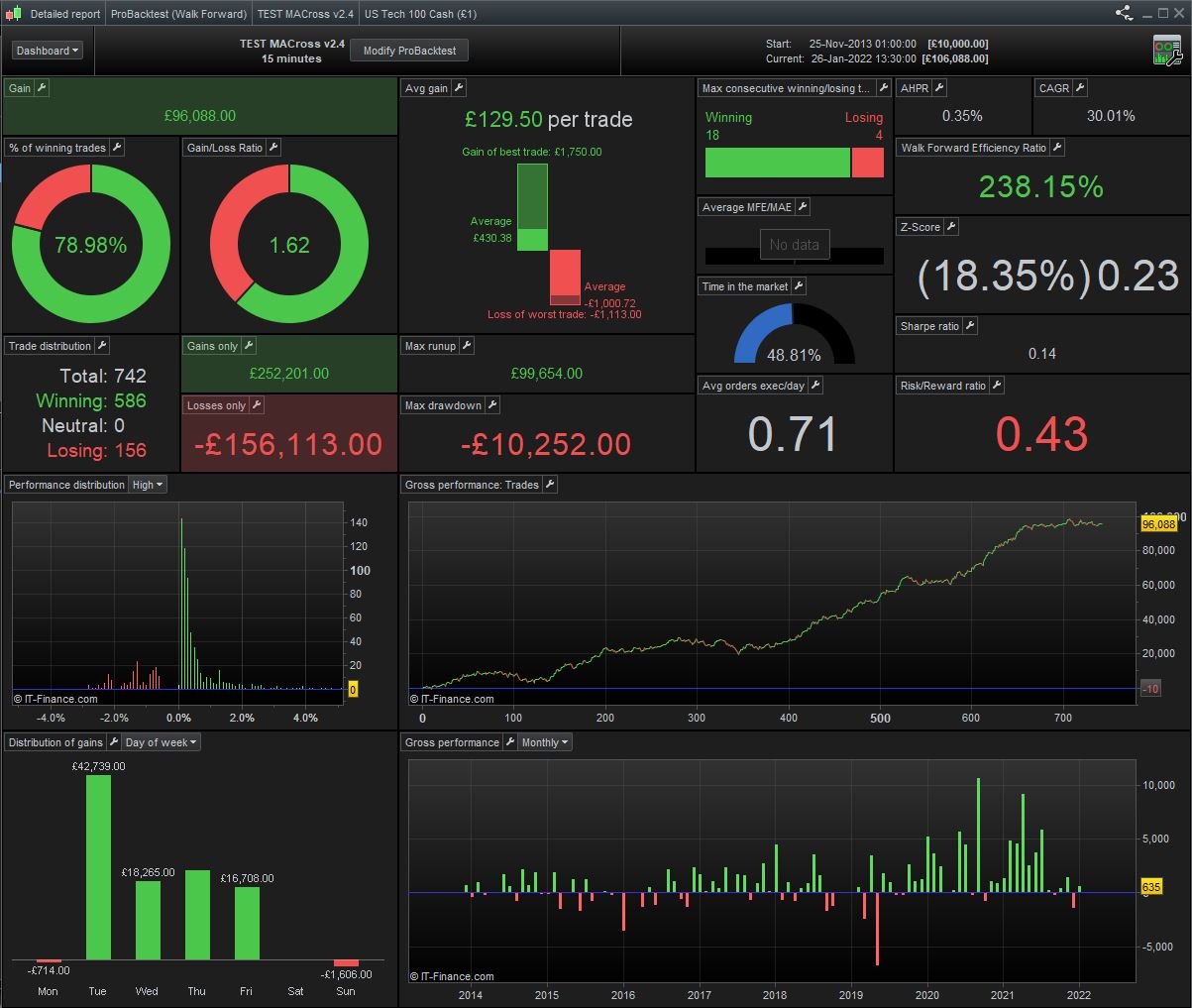
Task: Open the US Tech 100 Cash (£1) tab
Action: click(420, 14)
